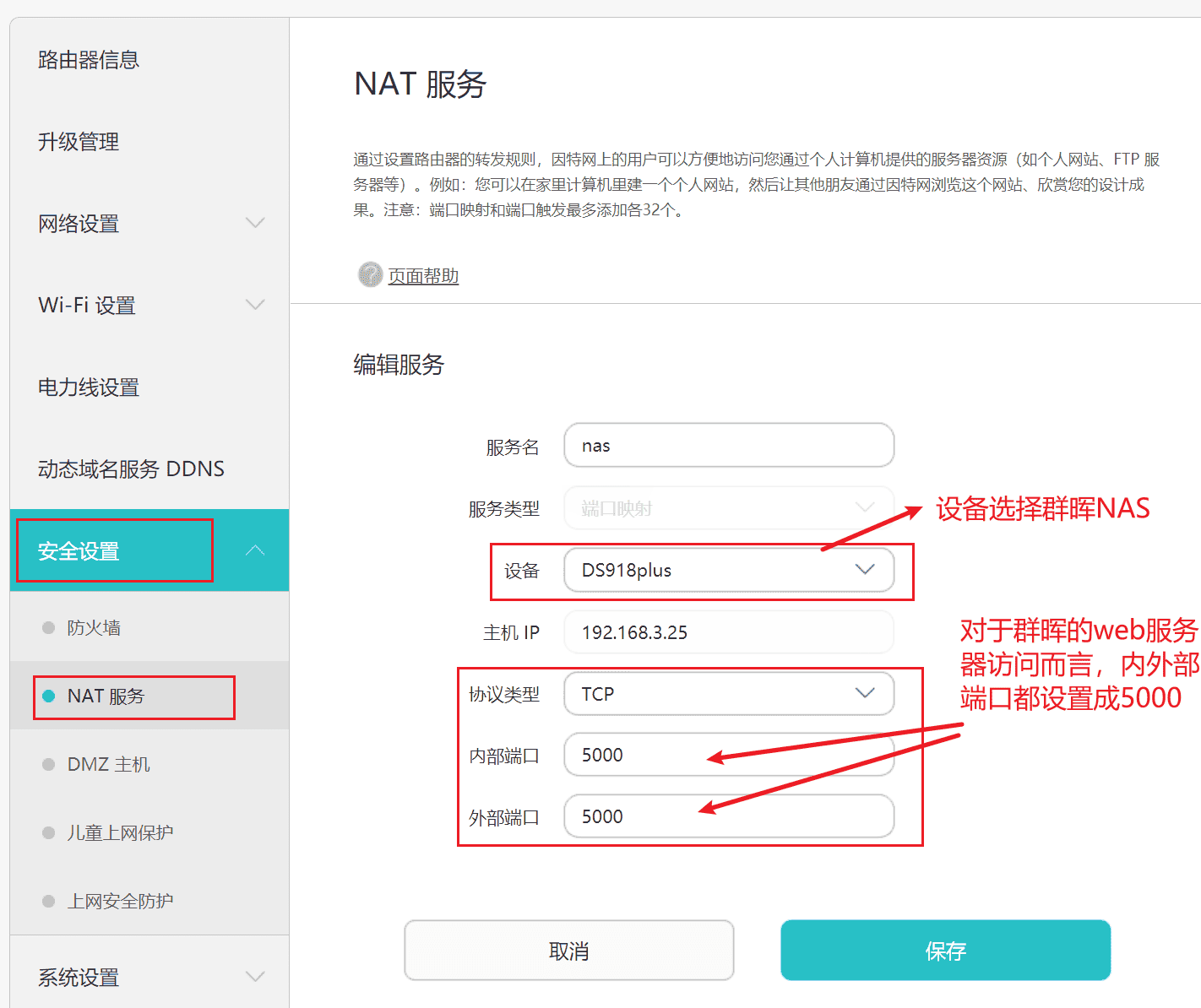This screenshot has height=1008, width=1201.
Task: Collapse the 安全设置 section chevron
Action: [254, 550]
